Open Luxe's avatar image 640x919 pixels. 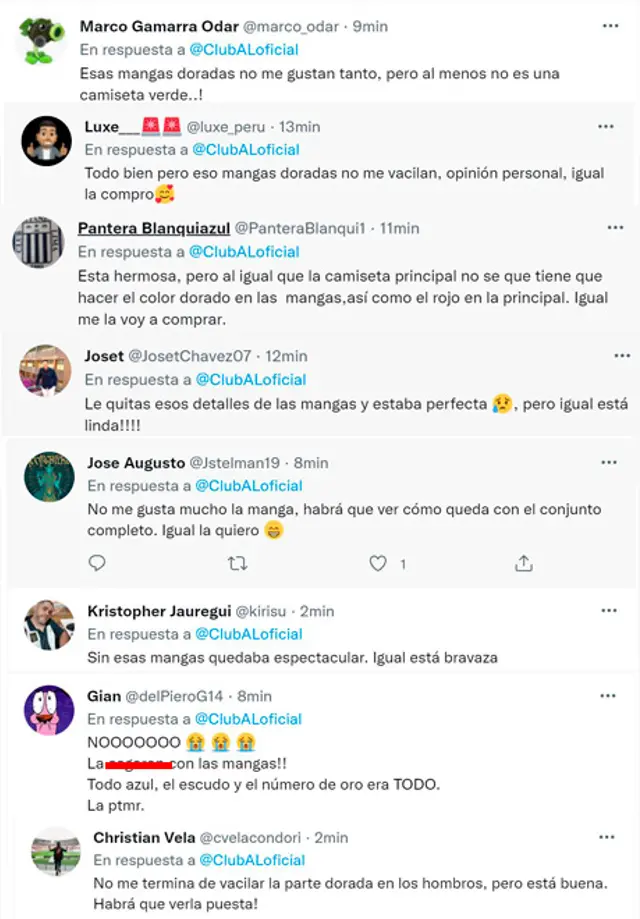point(46,141)
